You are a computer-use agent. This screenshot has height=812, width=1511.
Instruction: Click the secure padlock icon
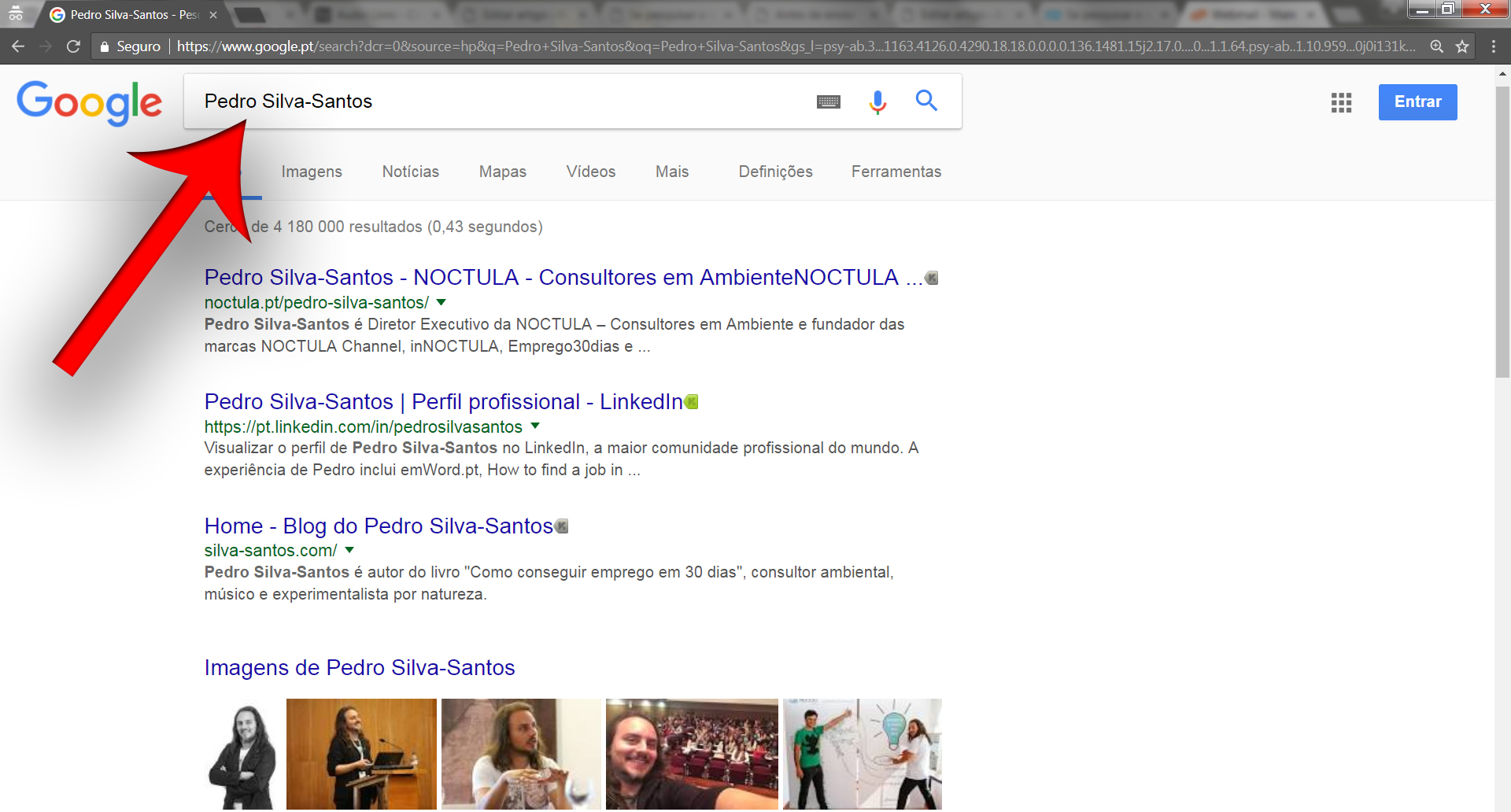click(x=104, y=46)
